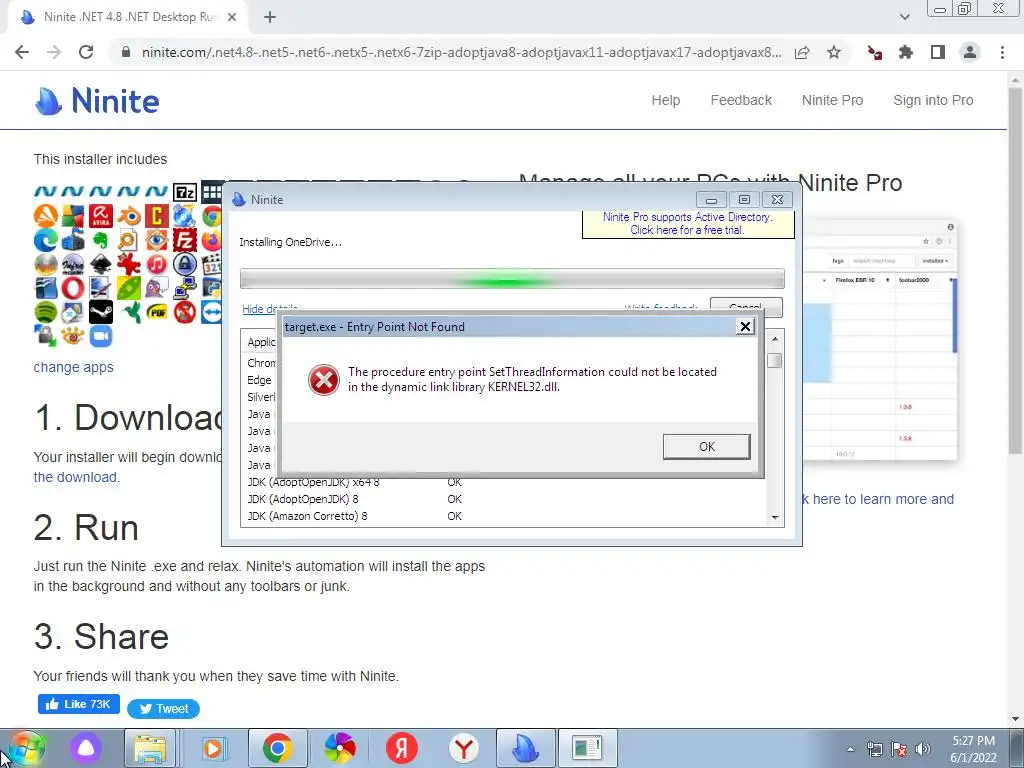Close the target.exe error dialog
Image resolution: width=1024 pixels, height=768 pixels.
744,327
